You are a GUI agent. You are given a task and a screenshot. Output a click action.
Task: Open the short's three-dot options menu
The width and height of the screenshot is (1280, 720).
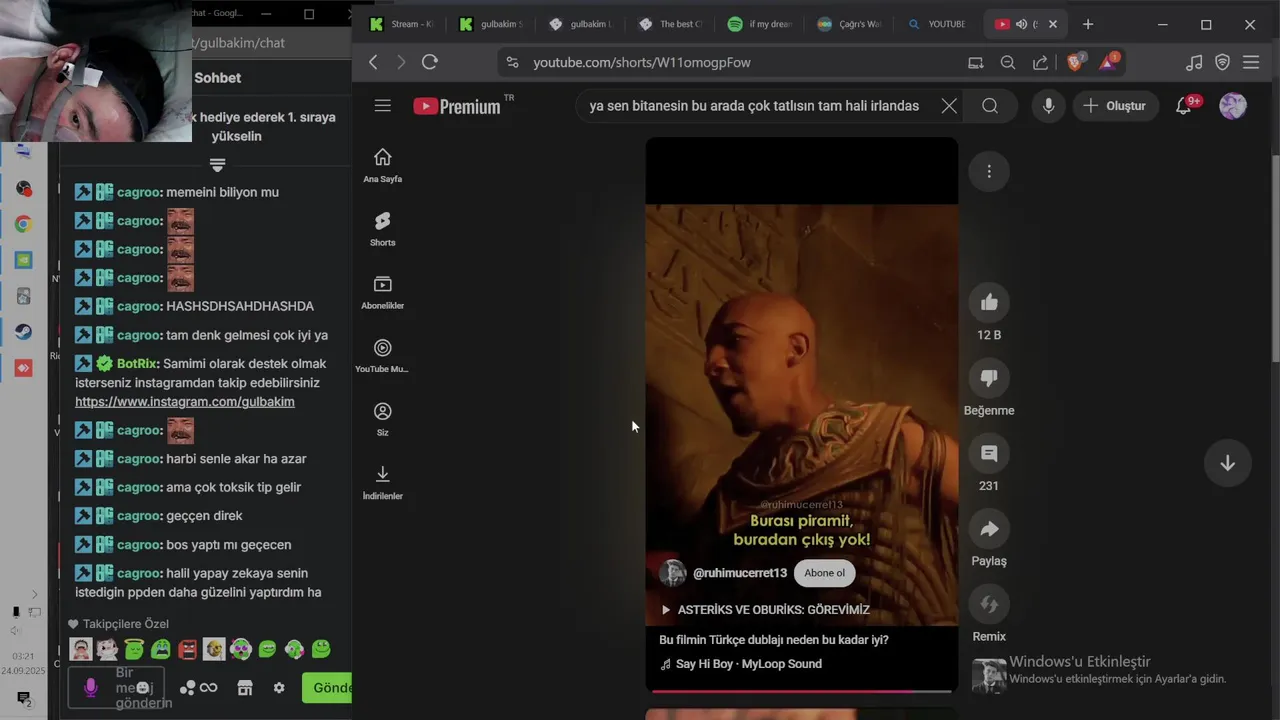tap(989, 171)
